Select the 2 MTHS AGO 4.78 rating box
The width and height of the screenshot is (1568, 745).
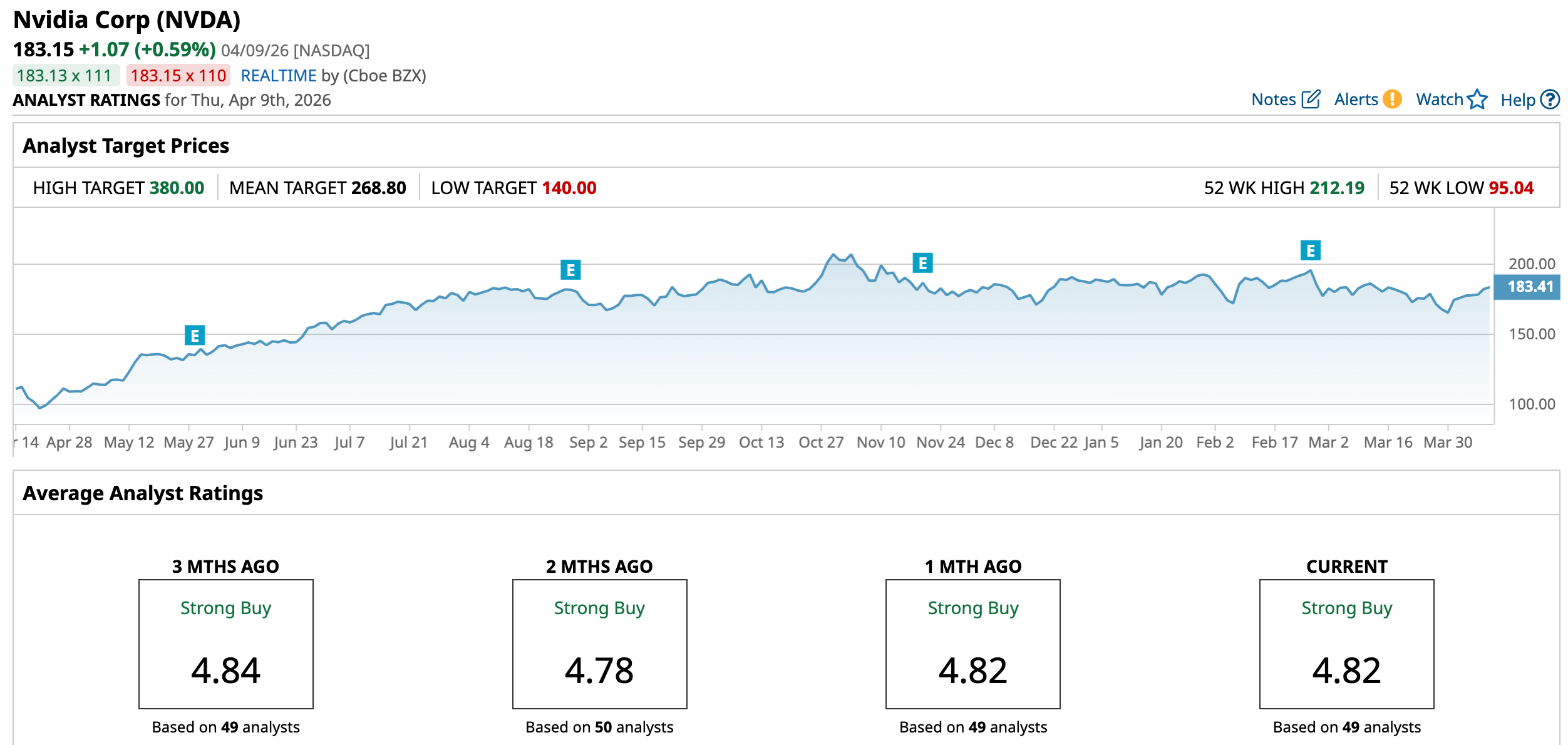coord(599,644)
